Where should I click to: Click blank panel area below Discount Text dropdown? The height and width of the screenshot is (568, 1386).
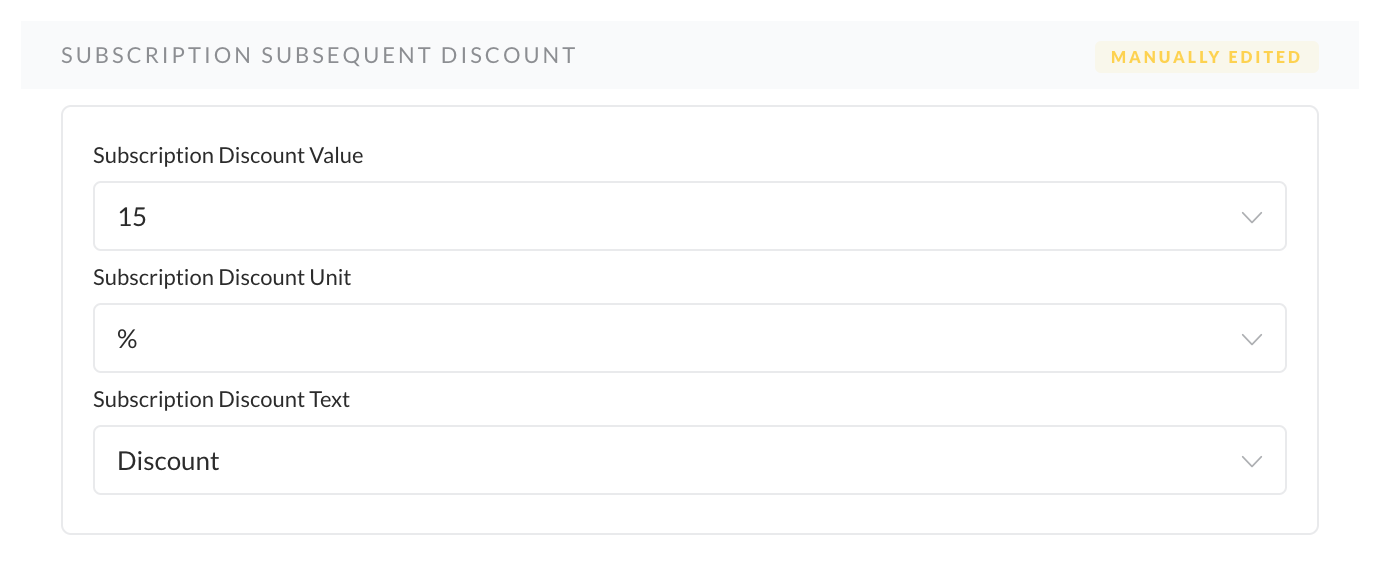(690, 514)
